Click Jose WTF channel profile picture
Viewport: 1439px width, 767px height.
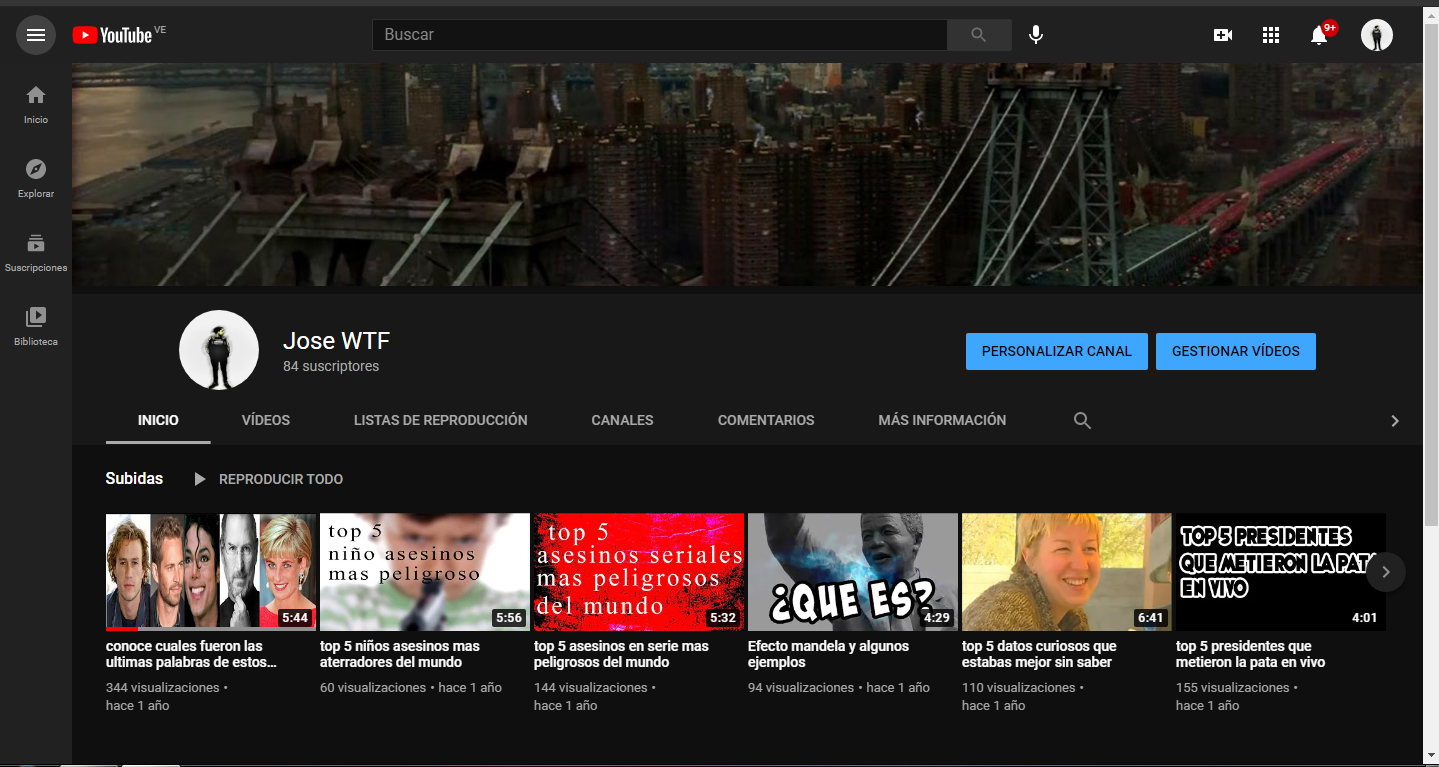[x=219, y=350]
